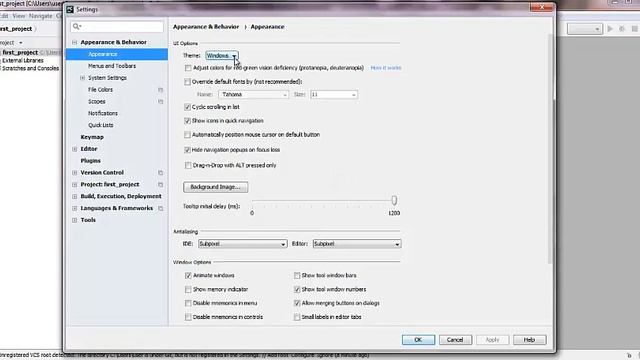Click Appearance & Behavior breadcrumb text
This screenshot has height=360, width=640.
pos(206,27)
